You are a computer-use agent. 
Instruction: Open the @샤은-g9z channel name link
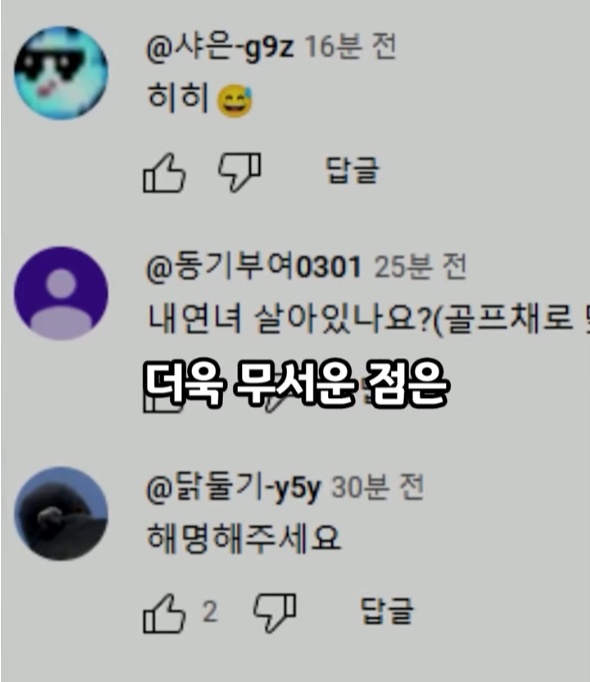(220, 47)
